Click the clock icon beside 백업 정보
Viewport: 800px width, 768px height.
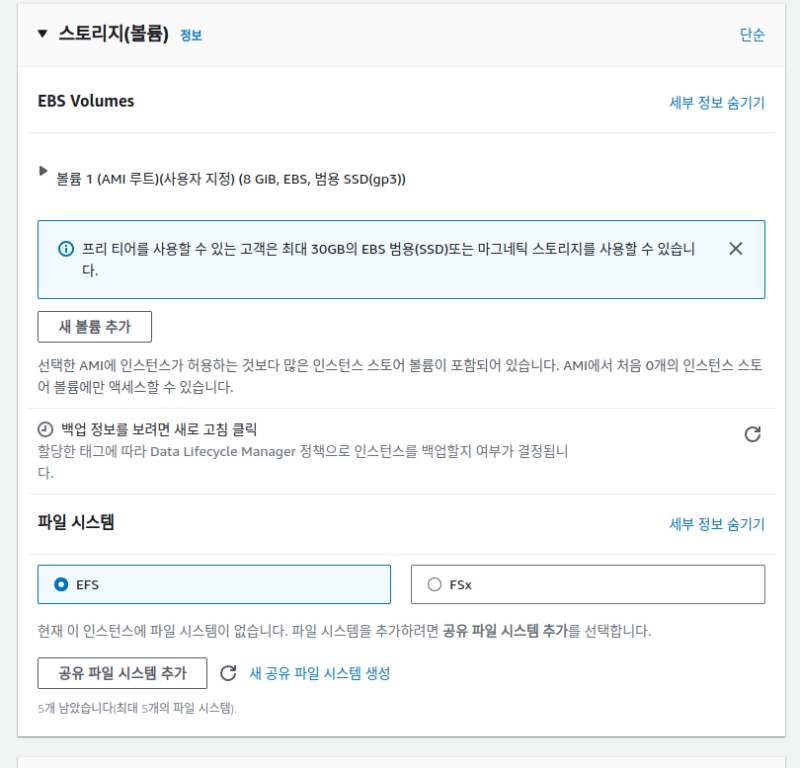tap(45, 430)
